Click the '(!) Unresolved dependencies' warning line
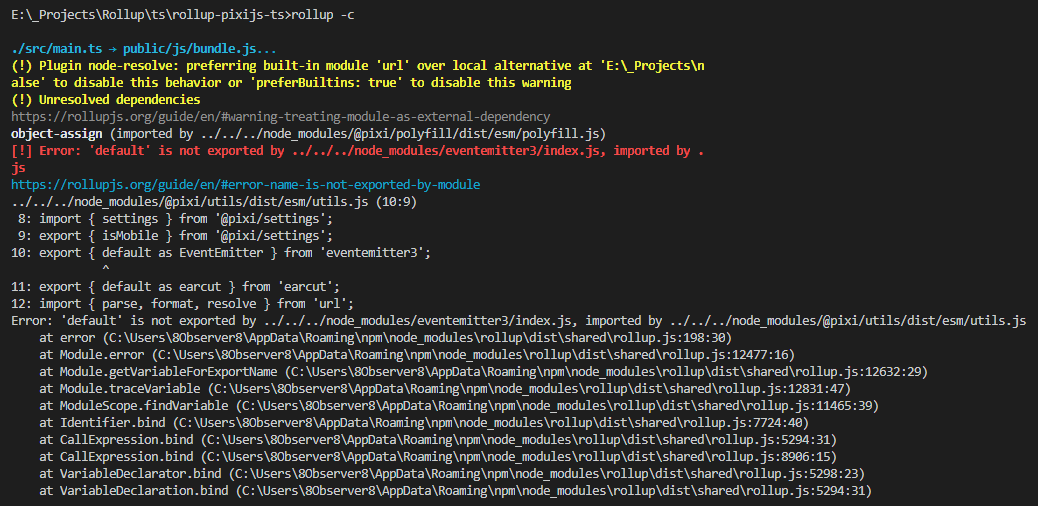The height and width of the screenshot is (506, 1038). [x=106, y=100]
